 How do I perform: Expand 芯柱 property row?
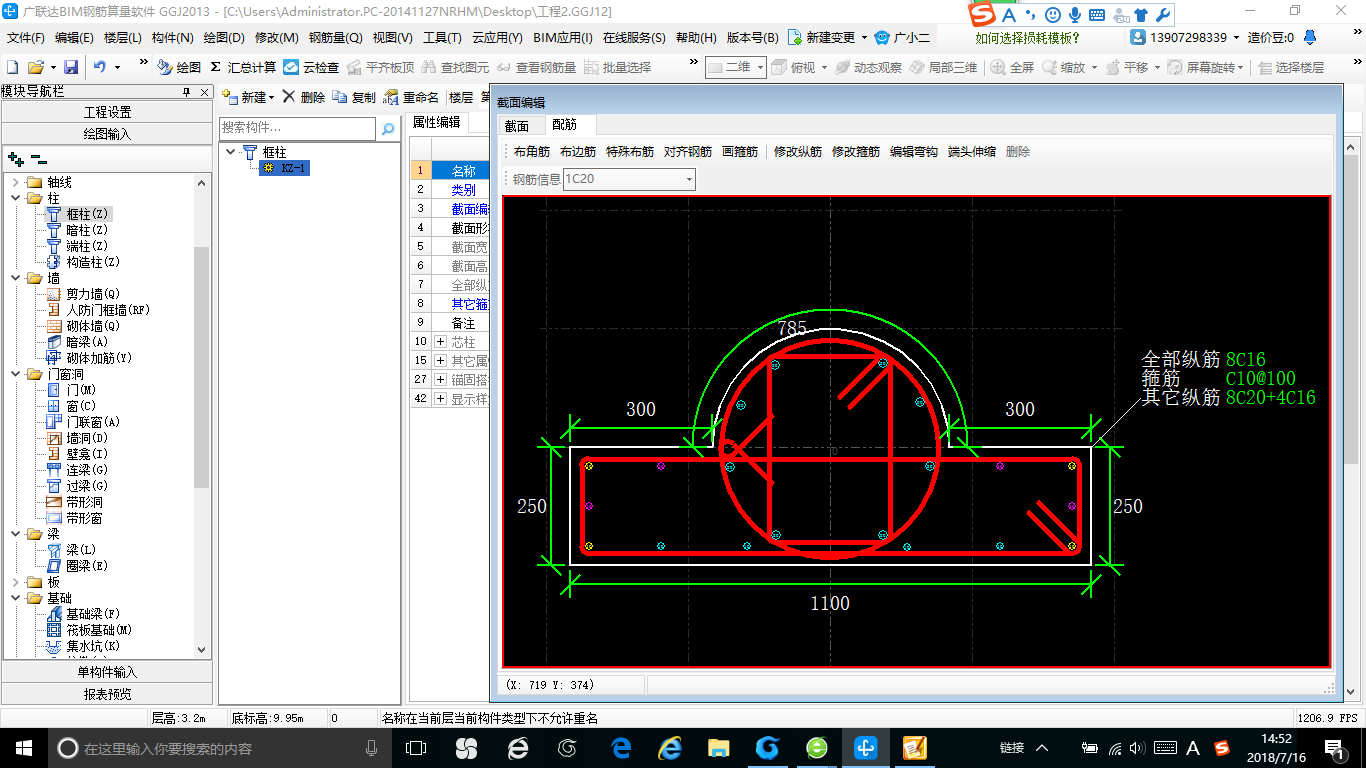[x=440, y=342]
